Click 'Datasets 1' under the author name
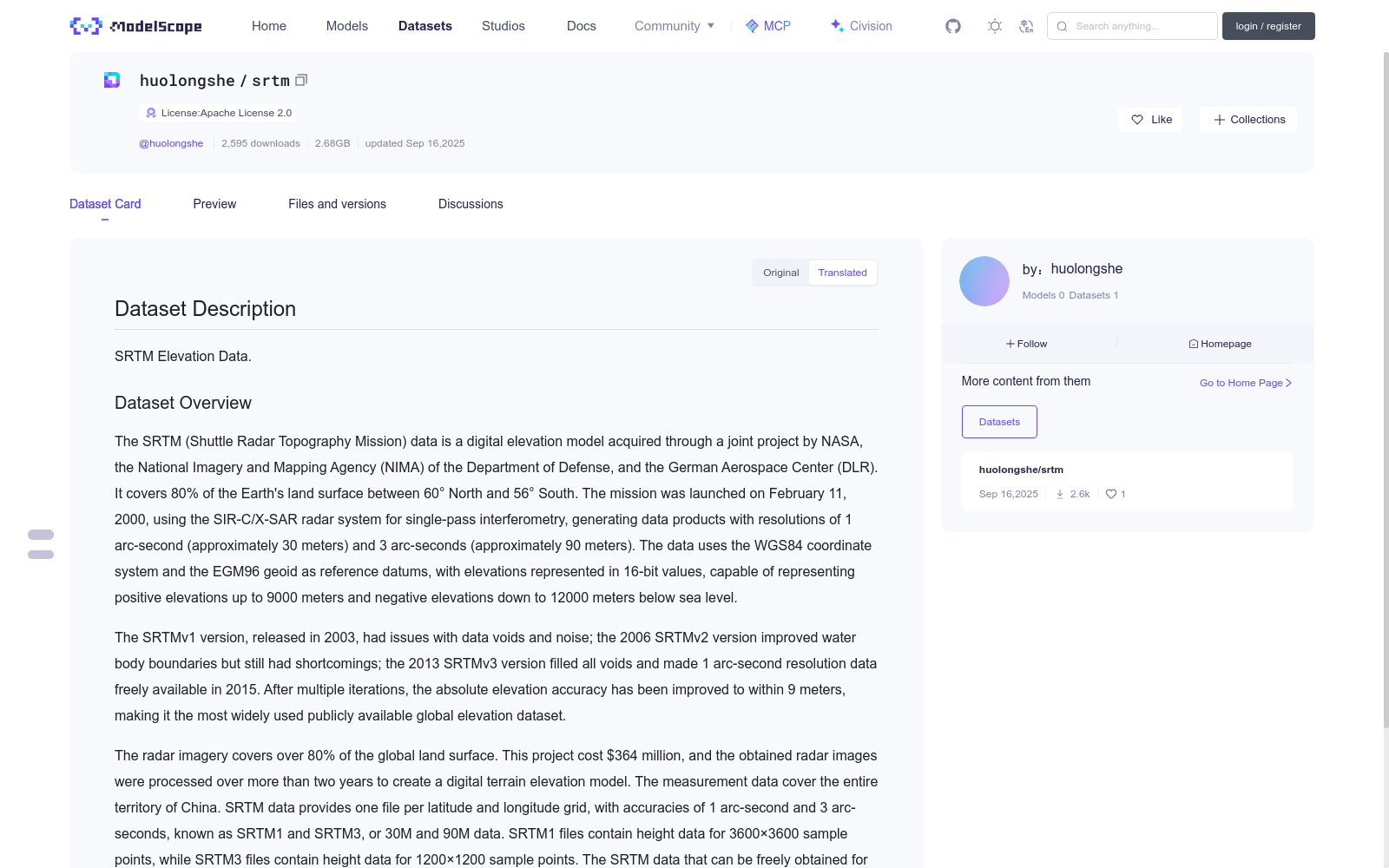Viewport: 1389px width, 868px height. (x=1094, y=295)
